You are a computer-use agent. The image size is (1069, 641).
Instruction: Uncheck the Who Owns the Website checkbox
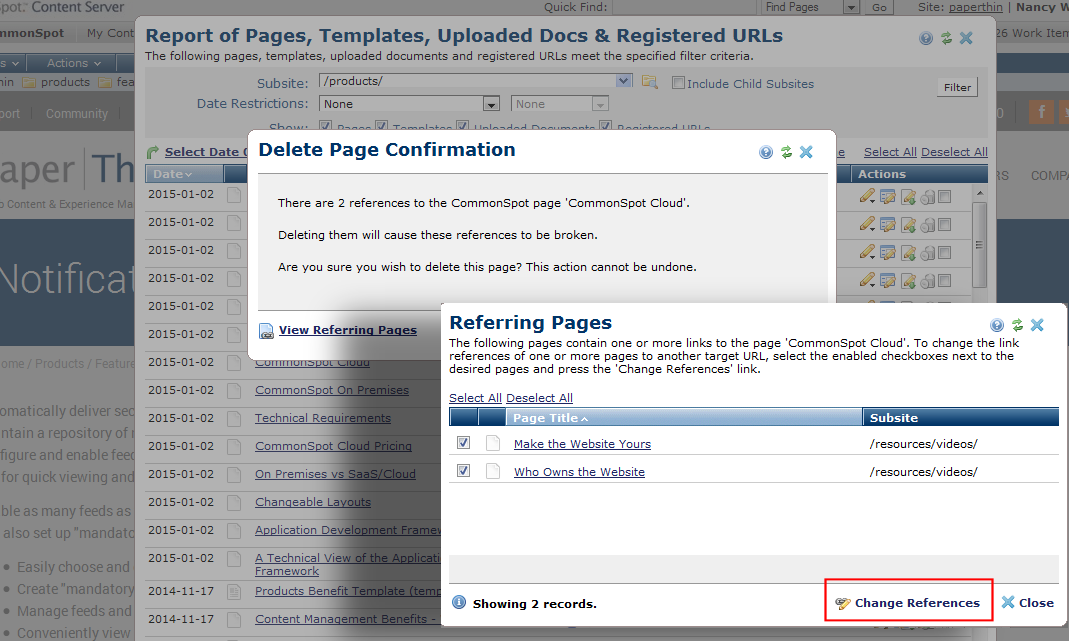(464, 471)
